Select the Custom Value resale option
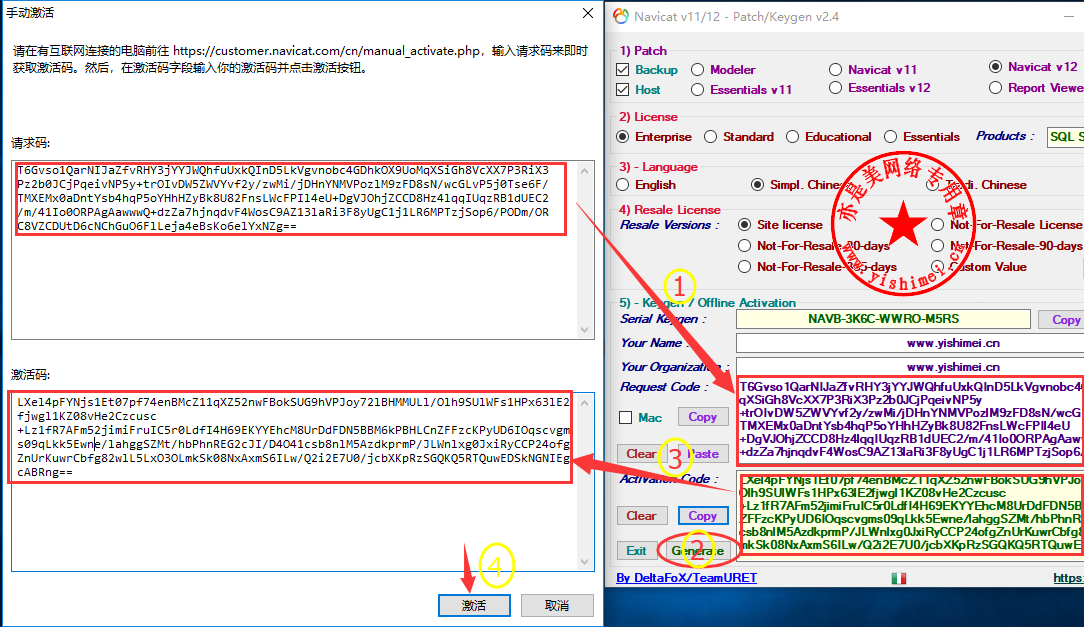 (x=937, y=267)
